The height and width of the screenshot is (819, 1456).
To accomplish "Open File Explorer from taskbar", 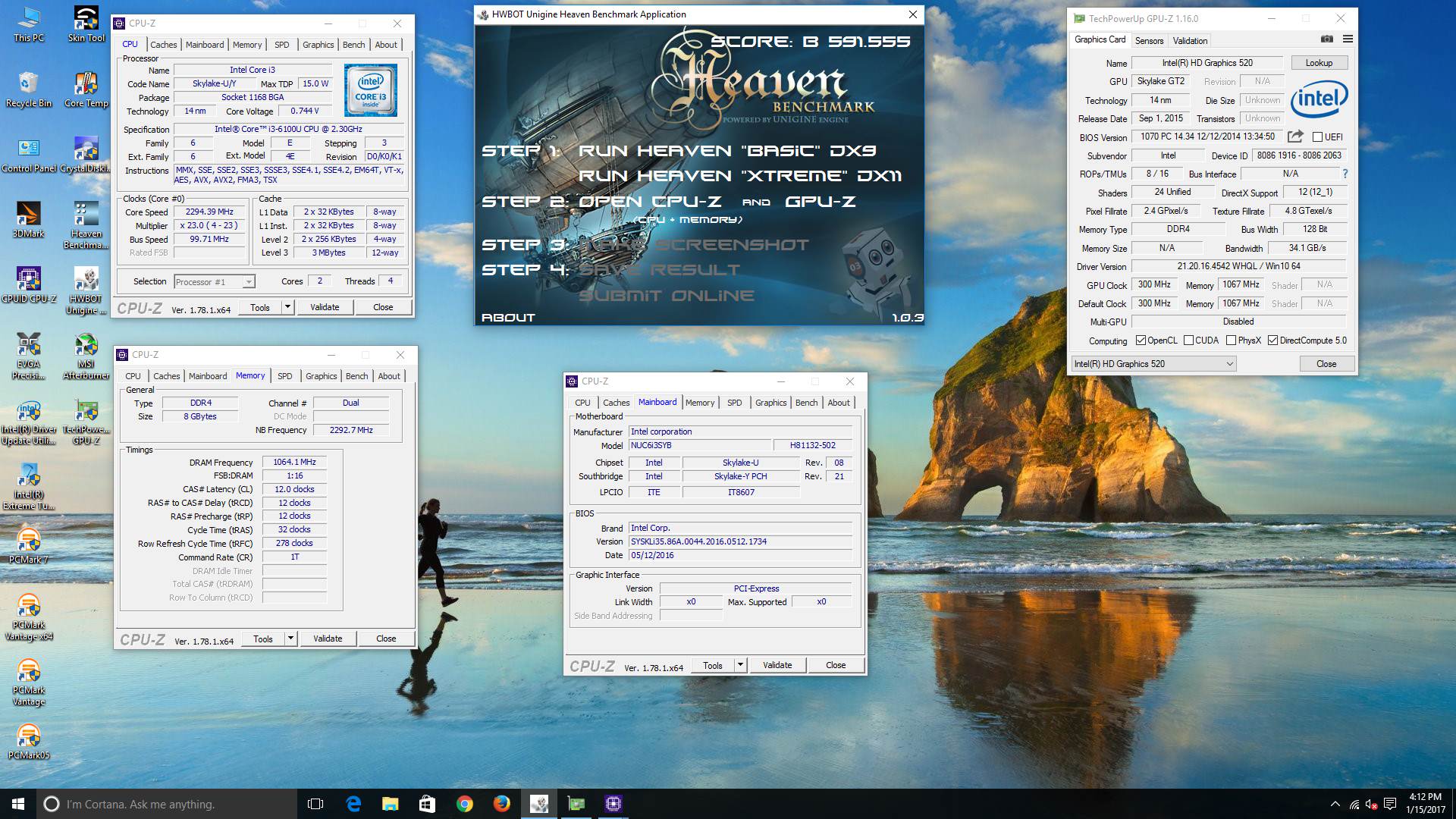I will pos(391,804).
